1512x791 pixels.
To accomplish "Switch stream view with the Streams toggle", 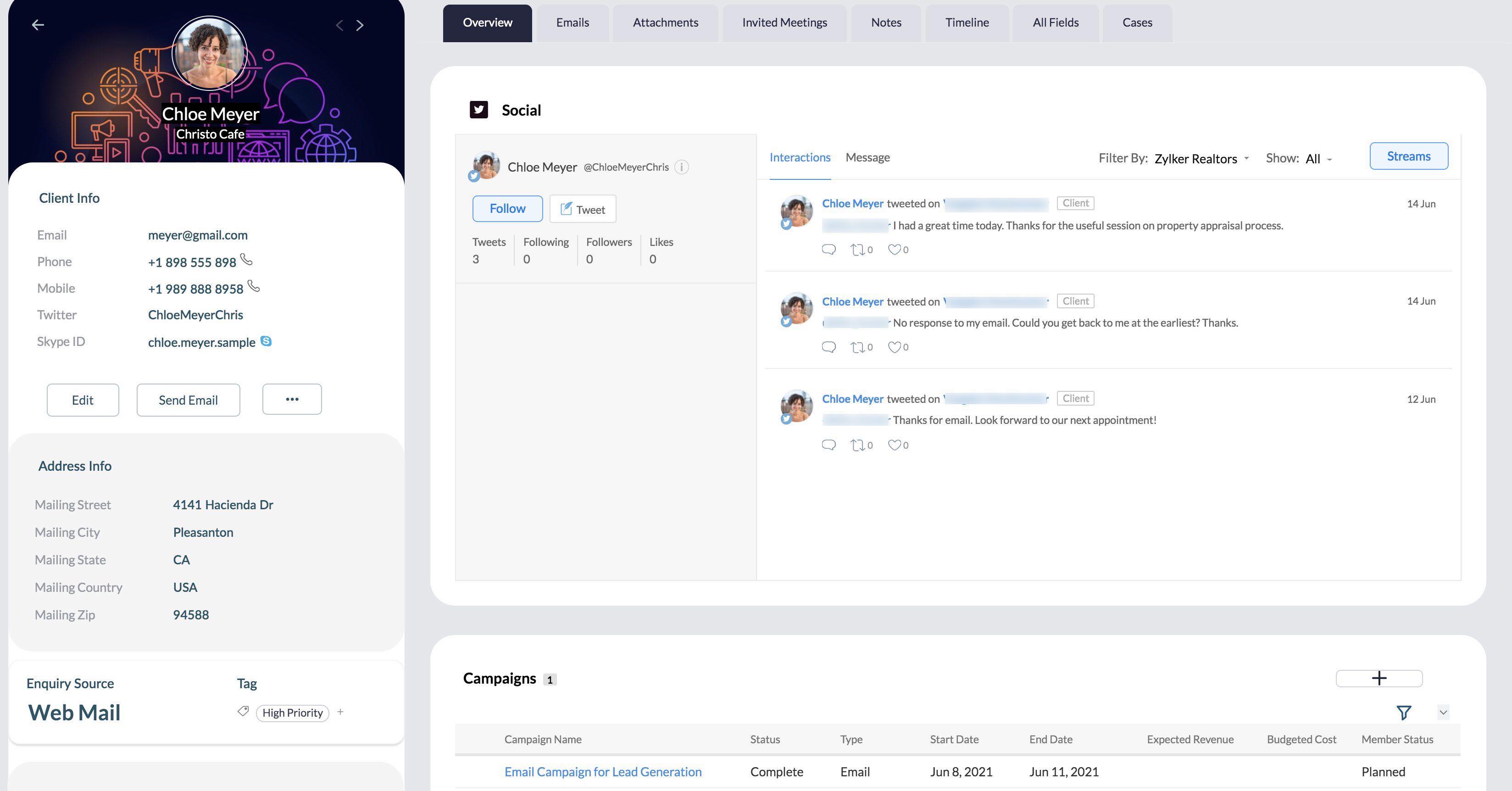I will [1409, 156].
